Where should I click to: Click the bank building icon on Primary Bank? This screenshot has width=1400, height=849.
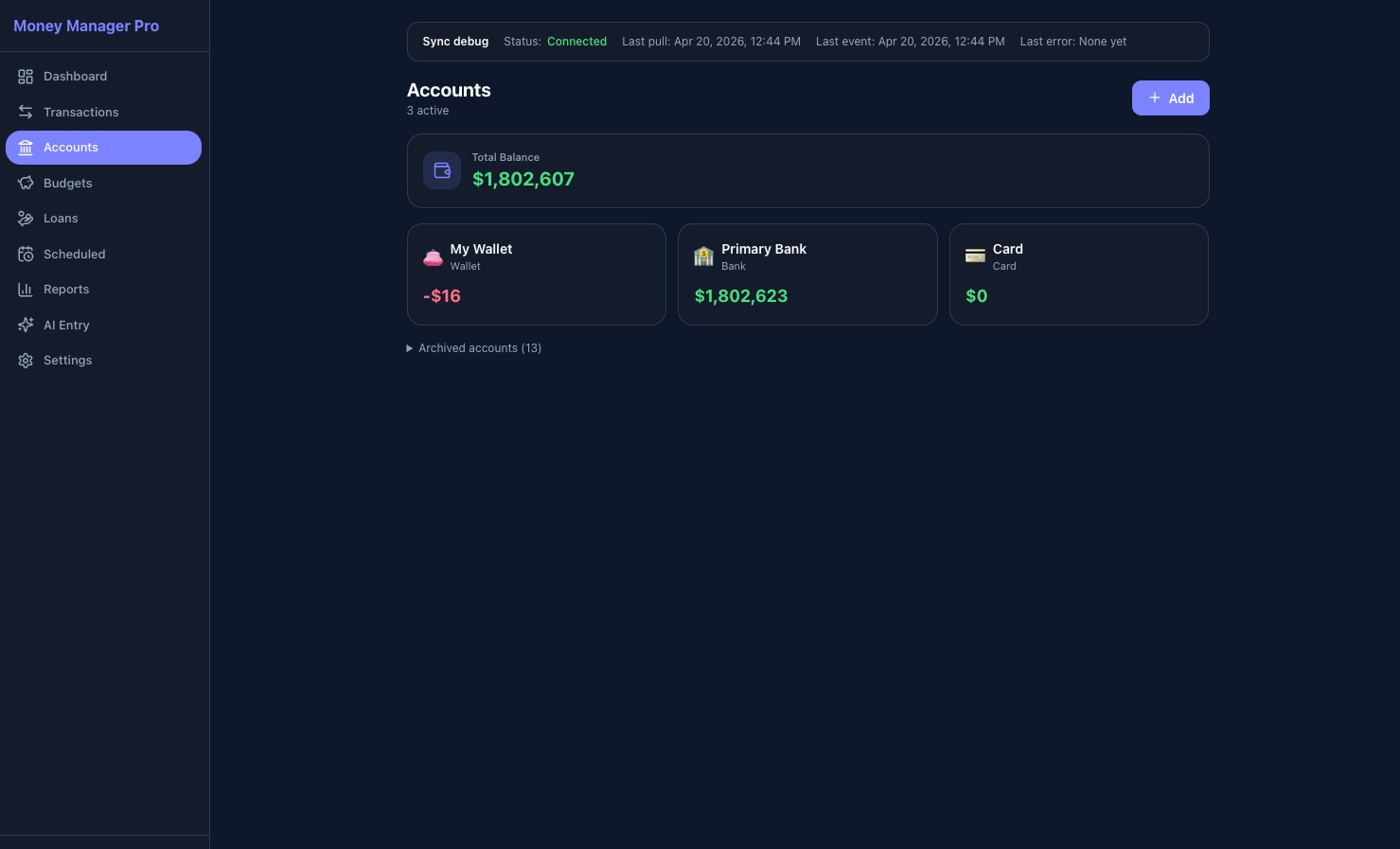[703, 256]
